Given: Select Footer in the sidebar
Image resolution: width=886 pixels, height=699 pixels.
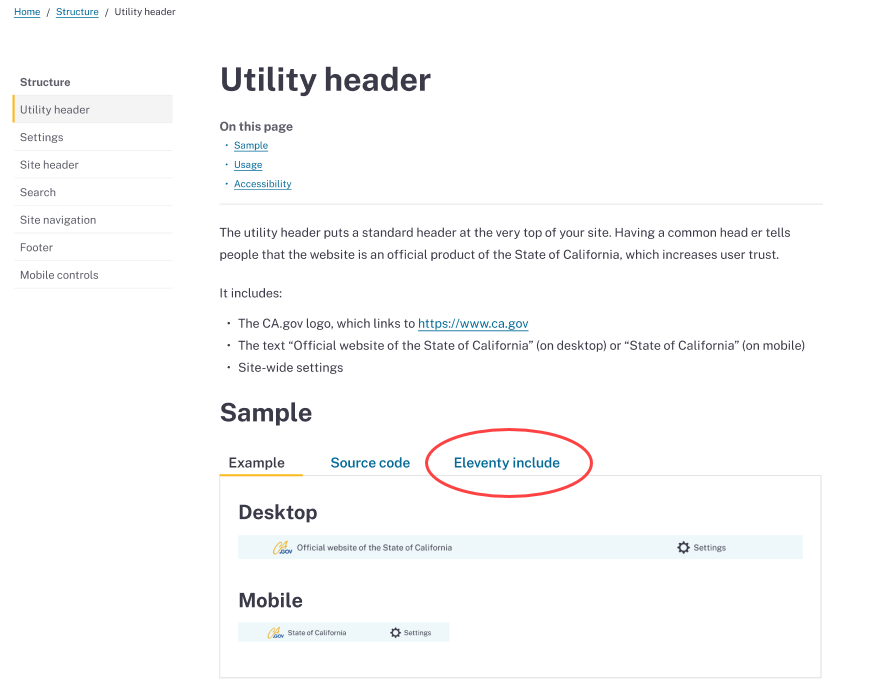Looking at the screenshot, I should [36, 247].
